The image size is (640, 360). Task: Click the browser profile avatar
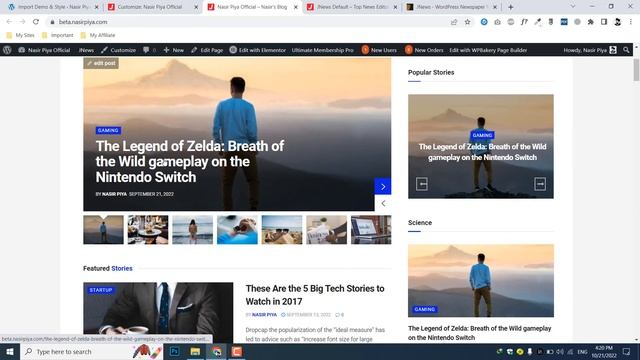pos(618,22)
